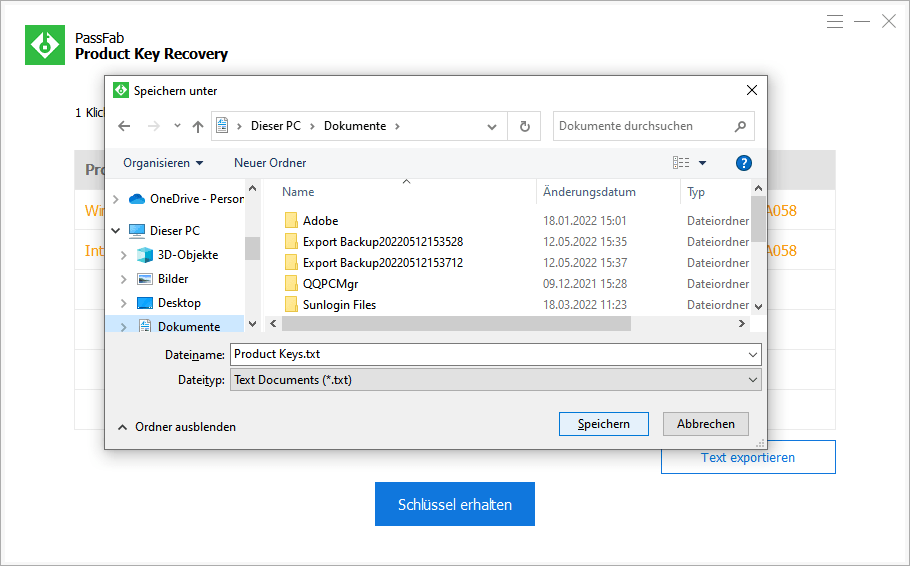This screenshot has width=910, height=566.
Task: Expand the Desktop tree node
Action: point(123,303)
